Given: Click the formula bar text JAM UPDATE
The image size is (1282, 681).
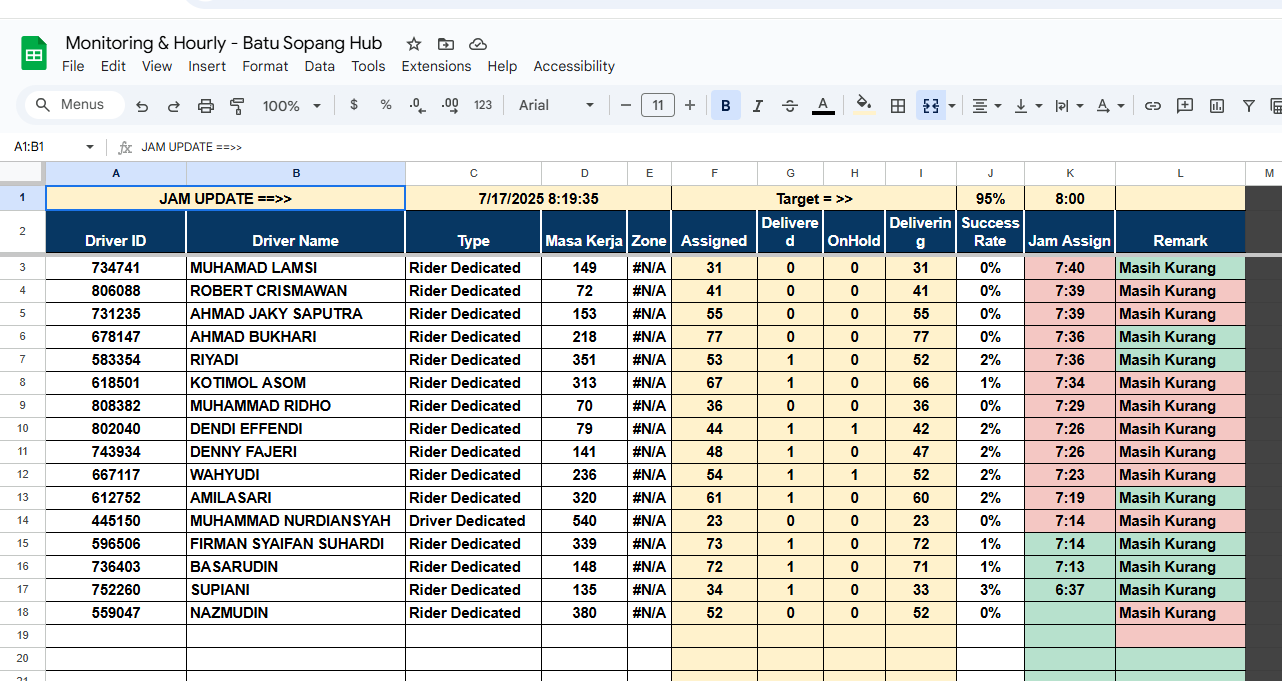Looking at the screenshot, I should [x=192, y=147].
